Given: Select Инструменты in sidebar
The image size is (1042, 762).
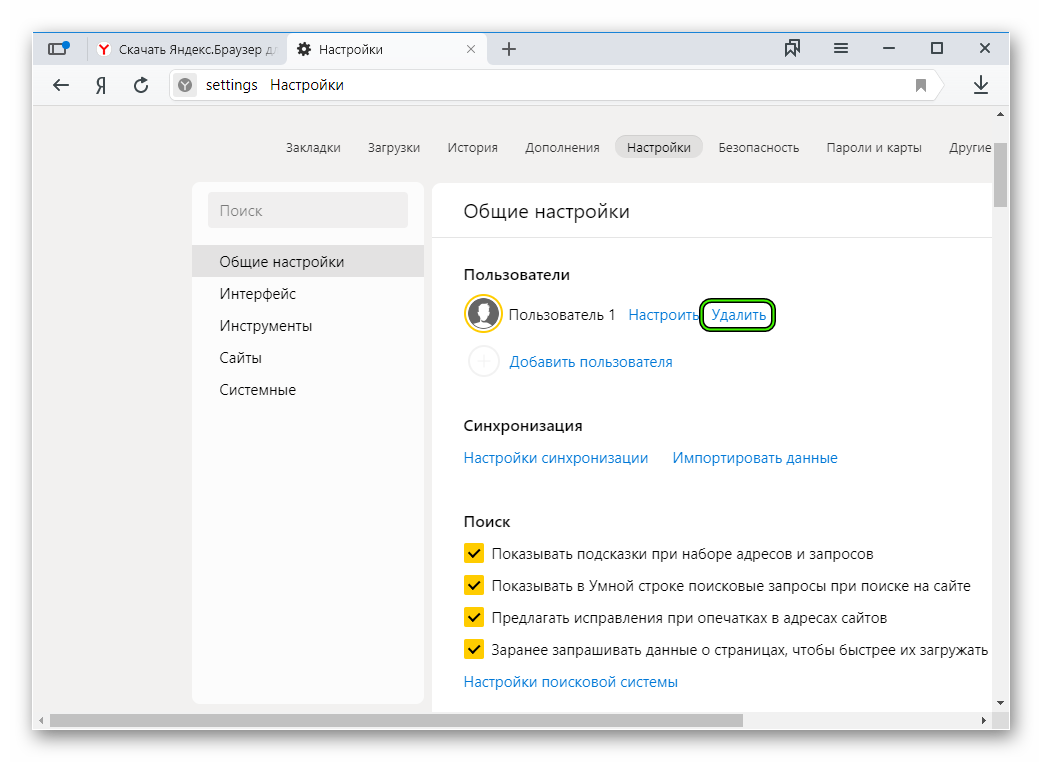Looking at the screenshot, I should (x=308, y=326).
